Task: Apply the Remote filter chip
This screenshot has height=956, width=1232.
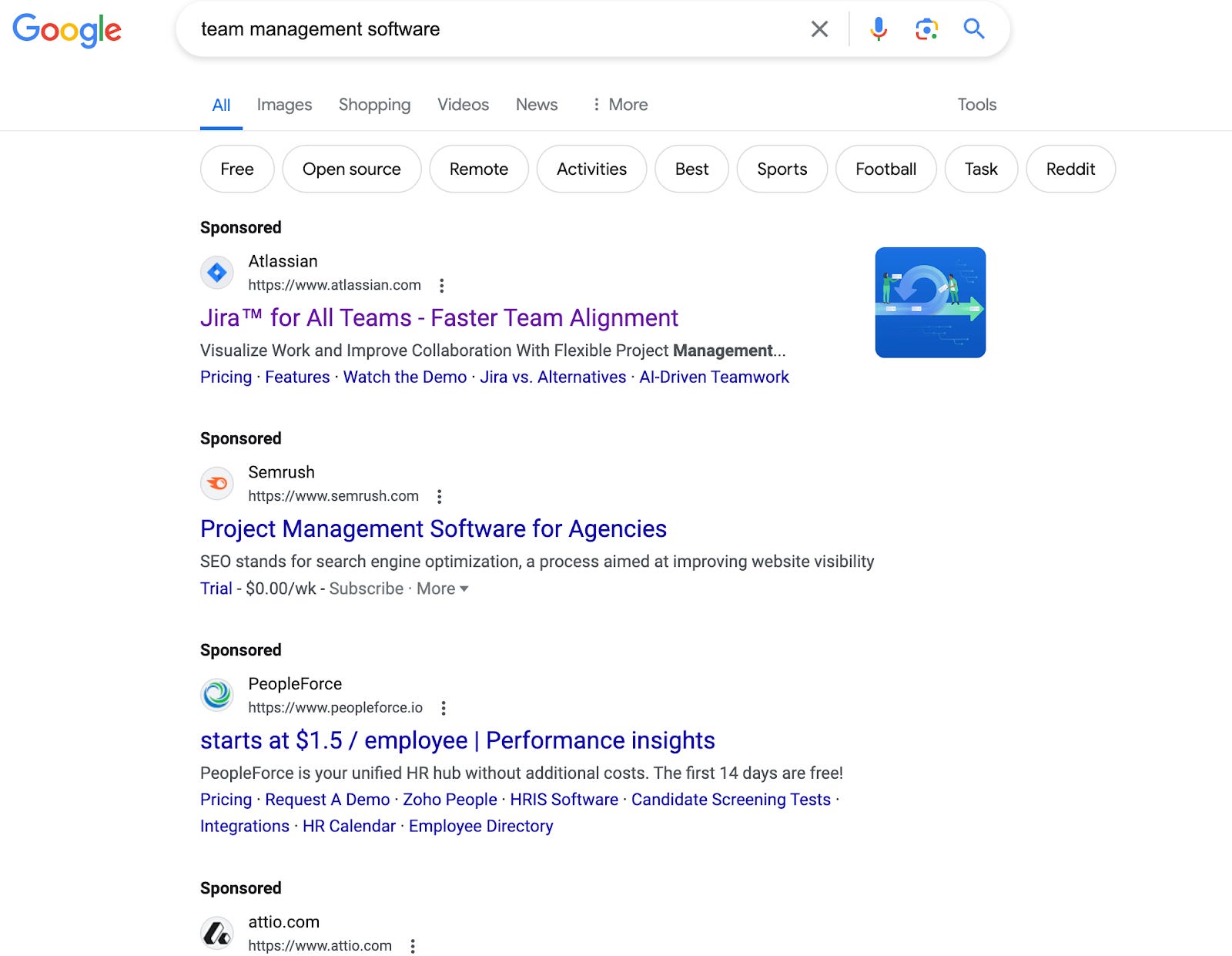Action: pyautogui.click(x=479, y=169)
